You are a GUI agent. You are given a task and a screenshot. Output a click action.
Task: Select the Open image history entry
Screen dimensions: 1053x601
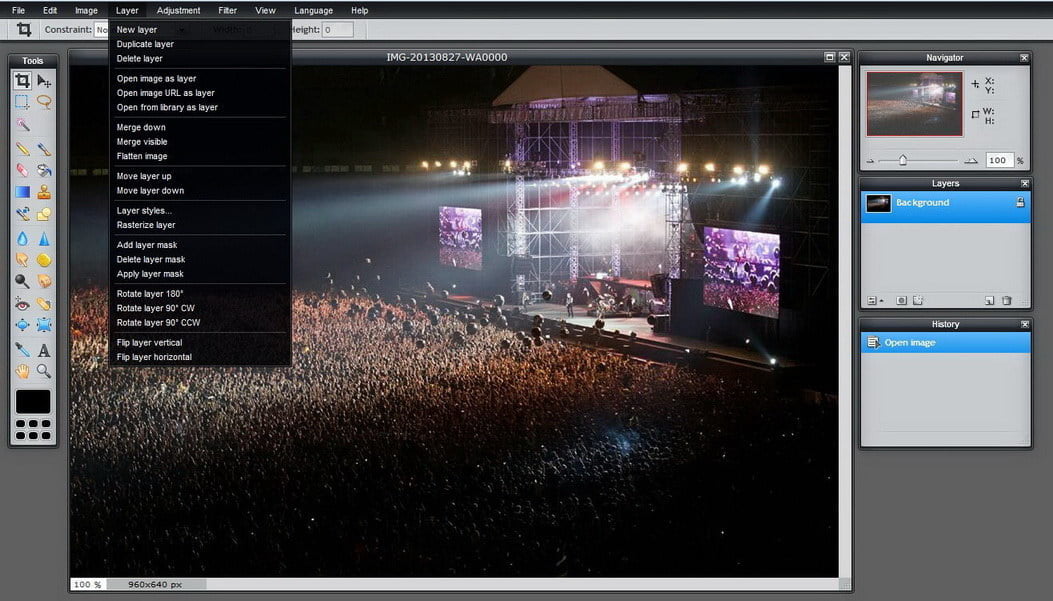tap(946, 343)
